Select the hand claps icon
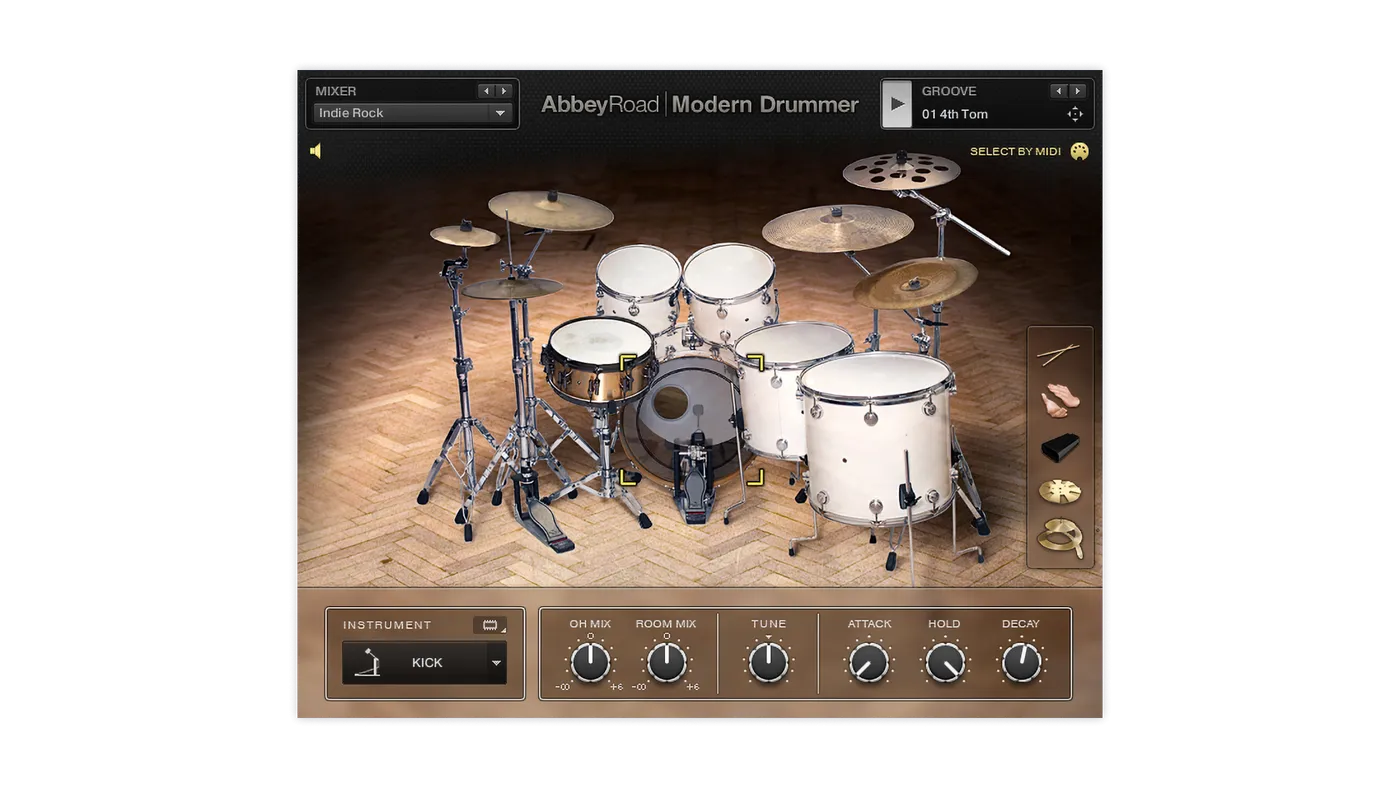 [1060, 400]
